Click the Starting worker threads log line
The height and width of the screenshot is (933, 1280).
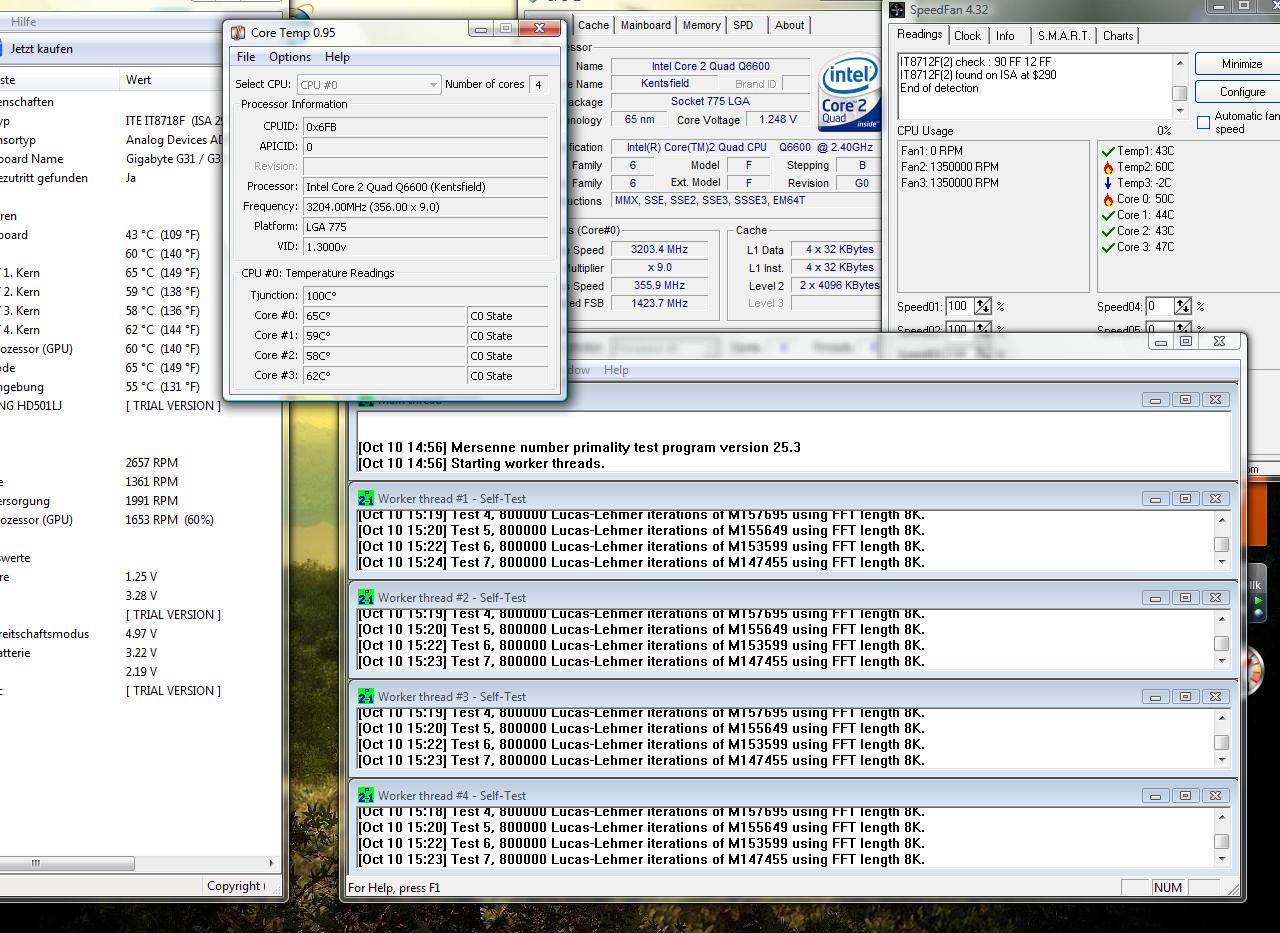click(481, 463)
